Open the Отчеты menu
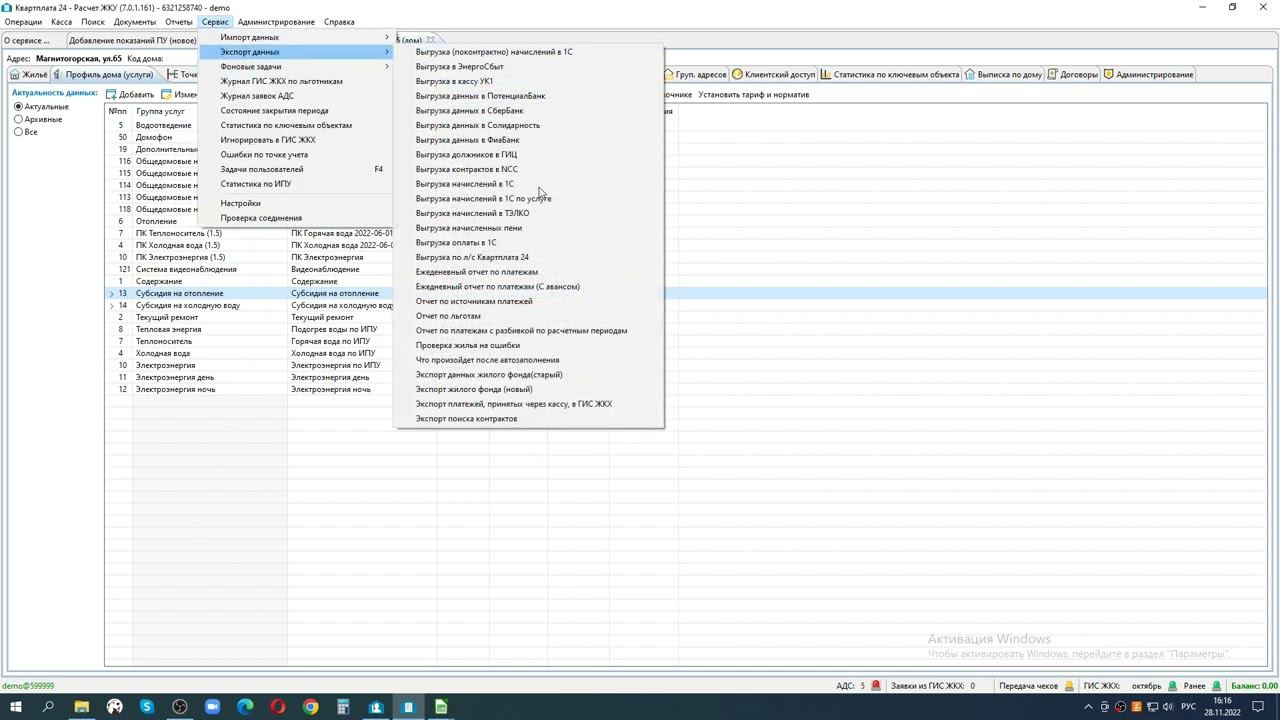Viewport: 1280px width, 720px height. click(x=179, y=22)
